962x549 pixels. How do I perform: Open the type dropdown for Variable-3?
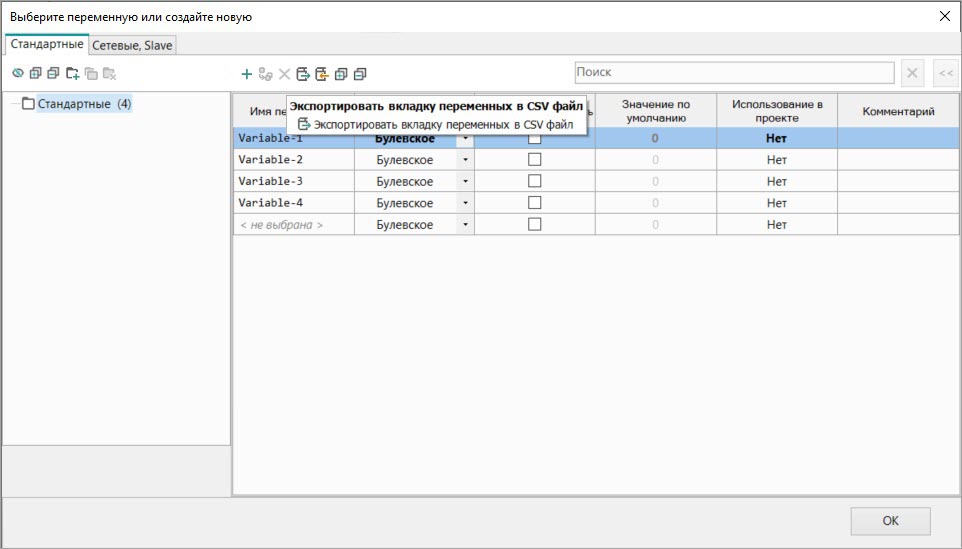465,182
